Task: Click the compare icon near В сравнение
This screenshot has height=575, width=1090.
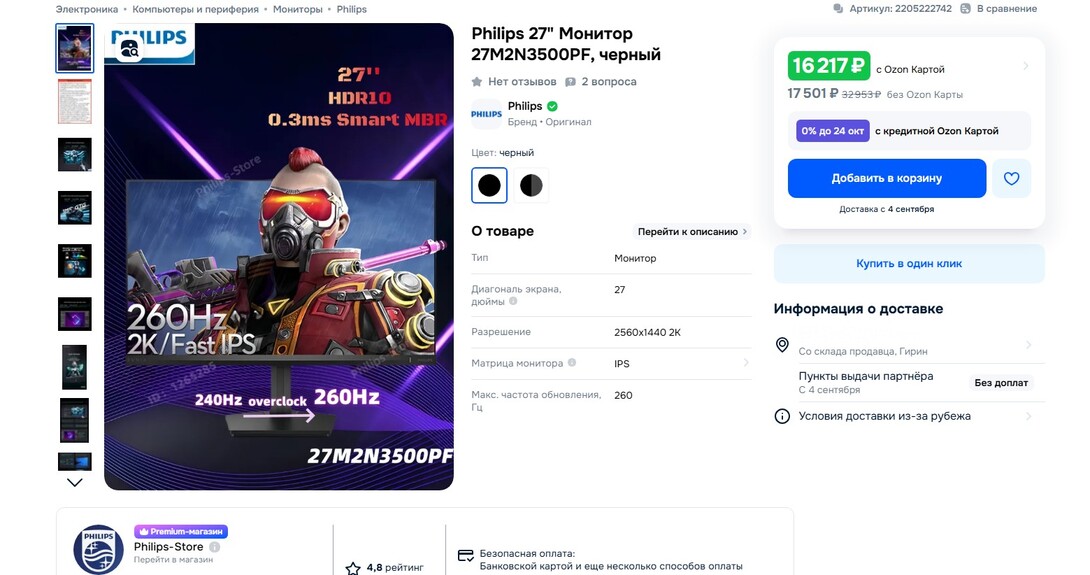Action: pyautogui.click(x=966, y=9)
